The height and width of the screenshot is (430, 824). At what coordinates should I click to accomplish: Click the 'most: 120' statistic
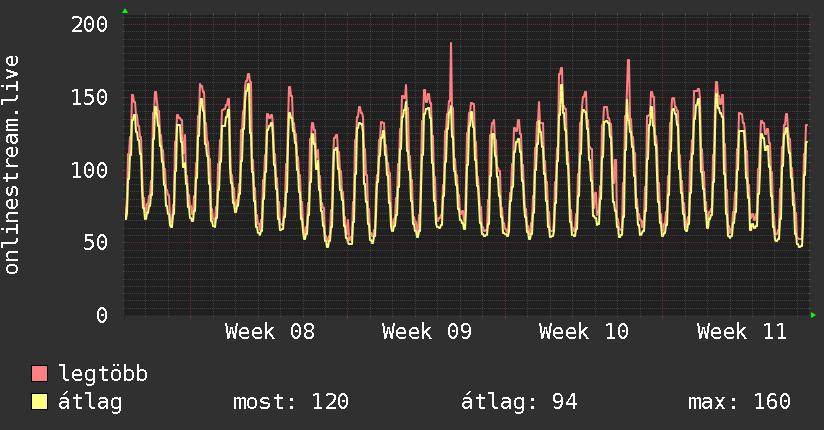(290, 402)
